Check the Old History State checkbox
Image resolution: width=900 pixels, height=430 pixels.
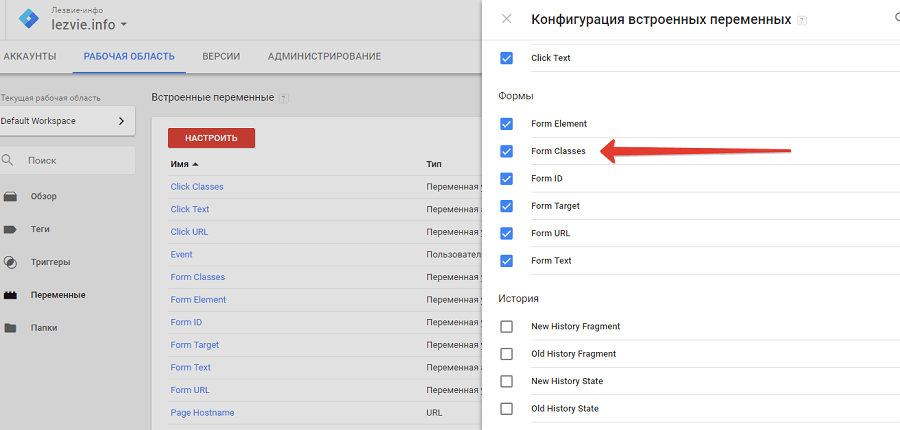tap(507, 408)
